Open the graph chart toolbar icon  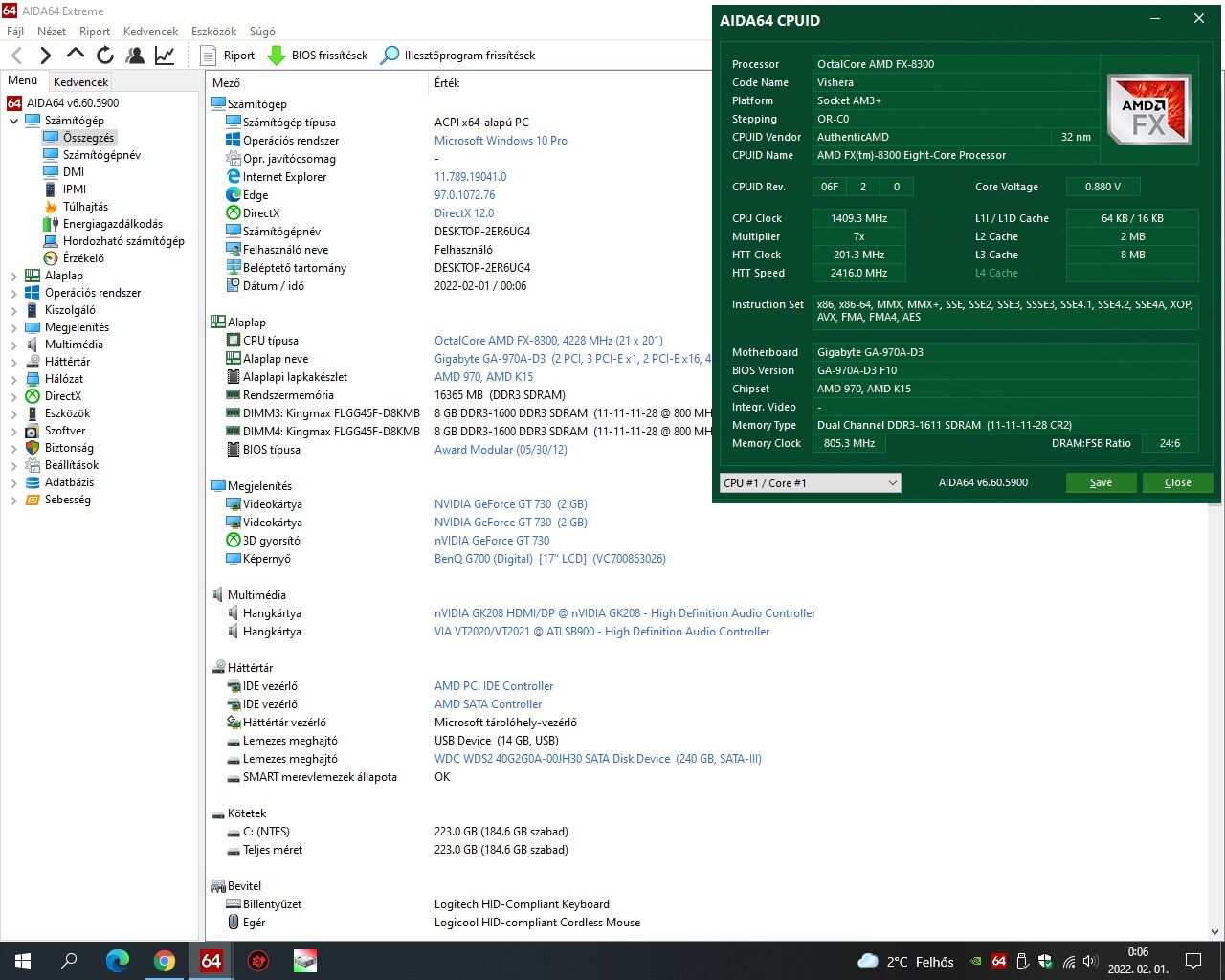165,56
